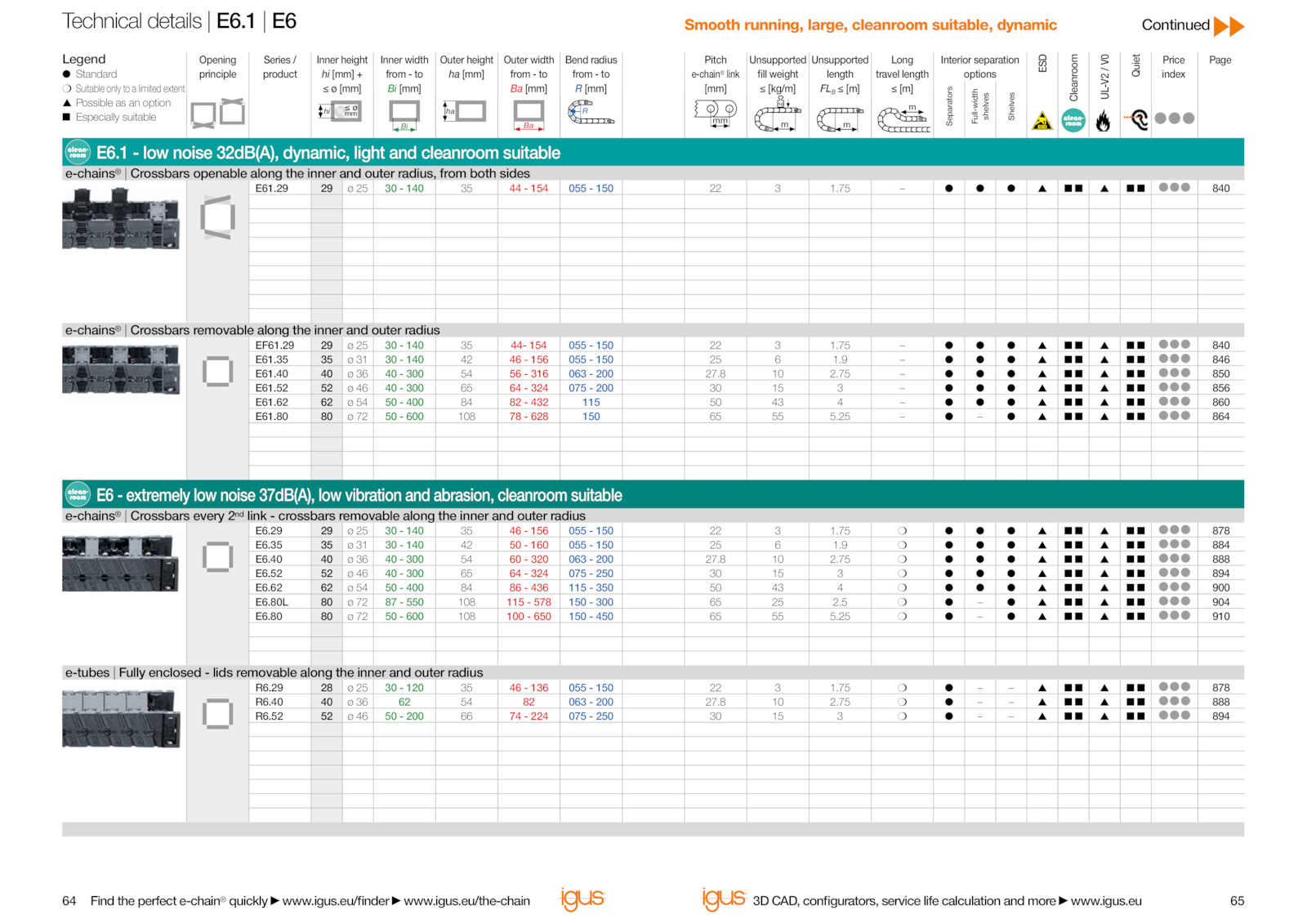Go to page 904 in the E6.80L row
Image resolution: width=1307 pixels, height=924 pixels.
point(1220,602)
